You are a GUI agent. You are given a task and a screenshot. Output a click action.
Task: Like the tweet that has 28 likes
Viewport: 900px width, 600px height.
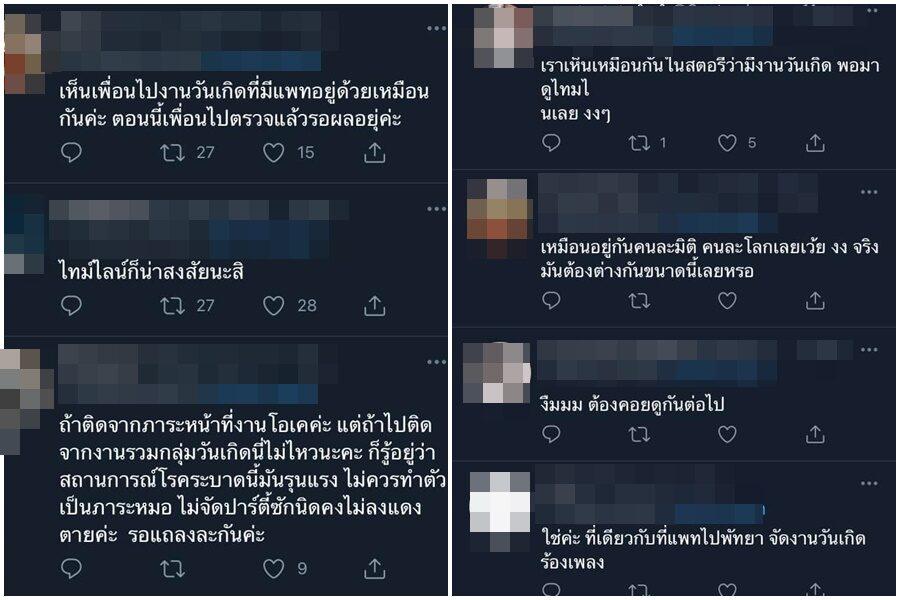click(x=273, y=305)
